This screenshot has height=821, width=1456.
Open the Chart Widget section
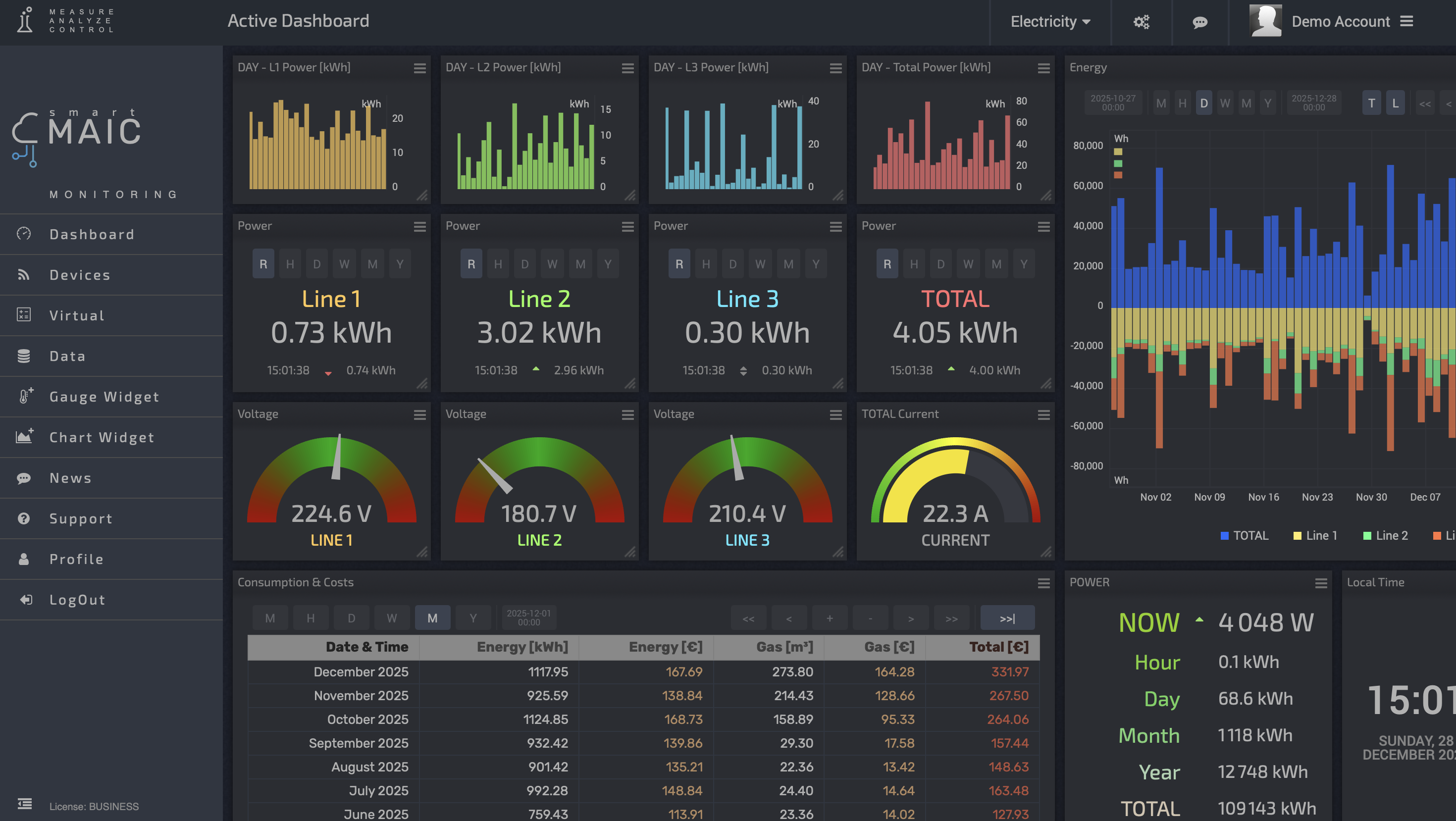[101, 437]
